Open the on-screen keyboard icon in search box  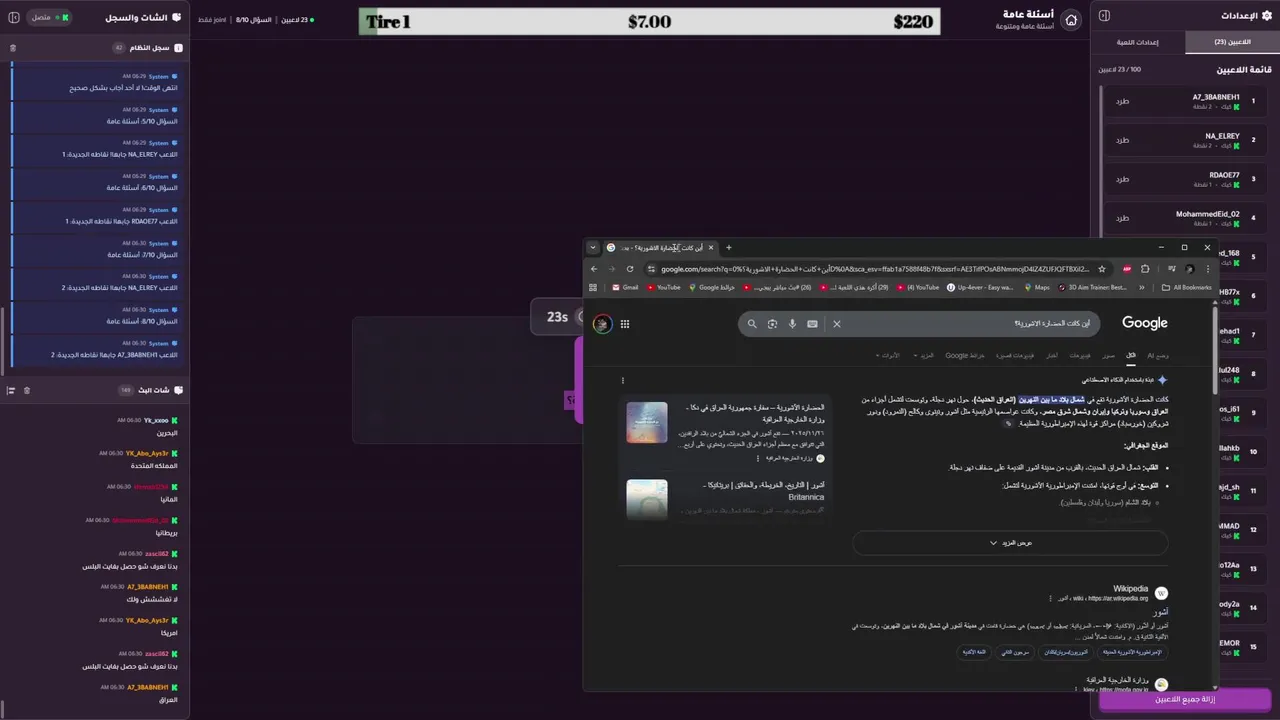tap(812, 324)
